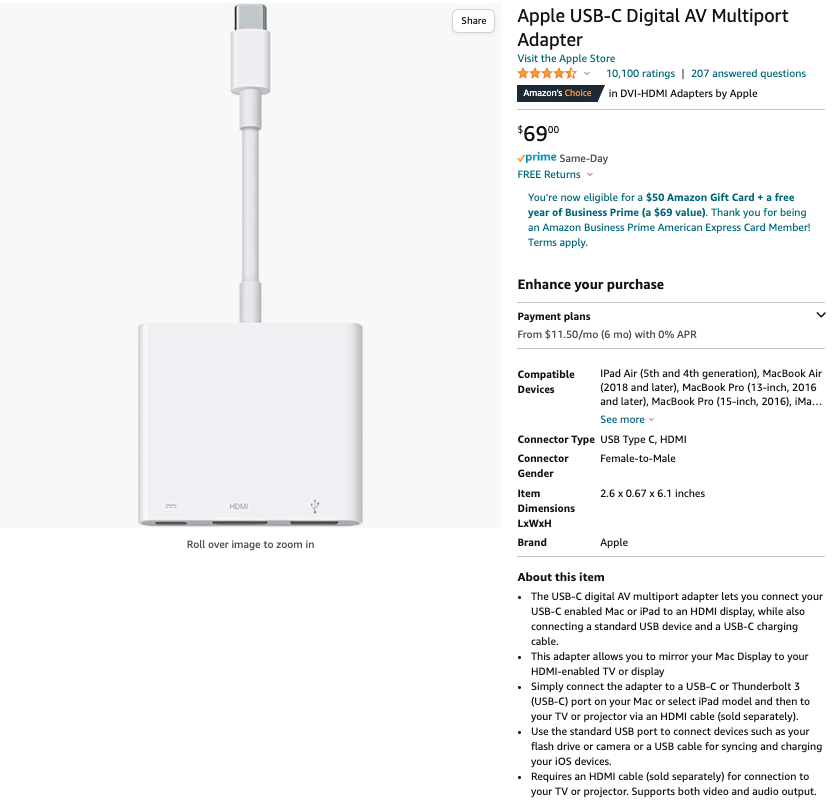Click the Amazon's Choice badge

point(560,93)
